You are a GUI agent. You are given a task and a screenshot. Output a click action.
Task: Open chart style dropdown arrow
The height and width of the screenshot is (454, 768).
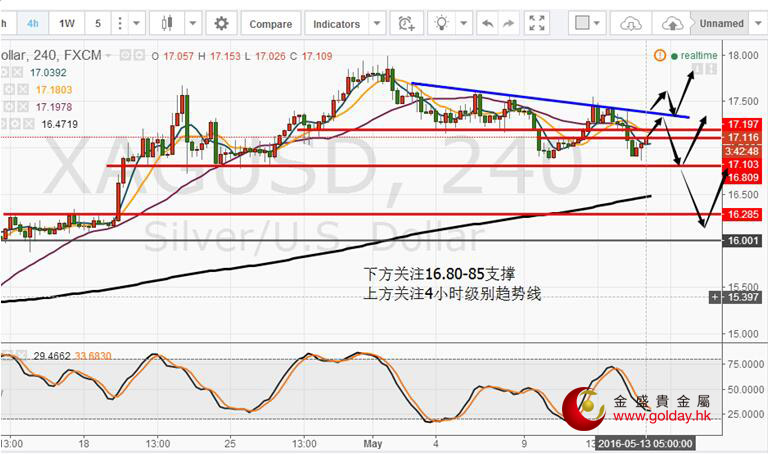[190, 23]
